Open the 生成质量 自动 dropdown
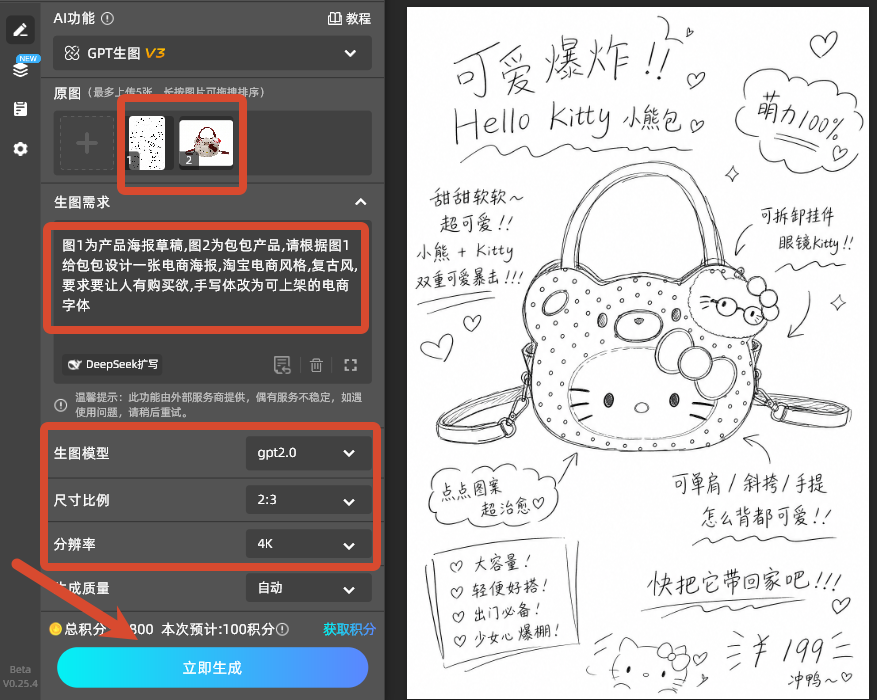This screenshot has width=877, height=700. pyautogui.click(x=309, y=588)
